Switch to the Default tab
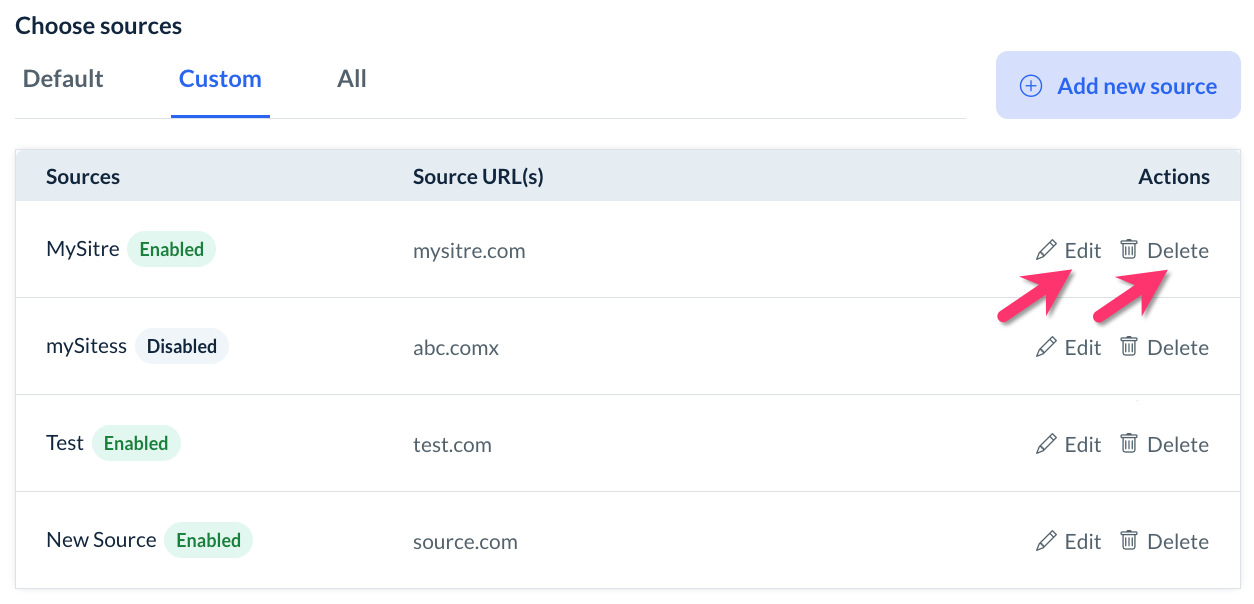 (63, 79)
